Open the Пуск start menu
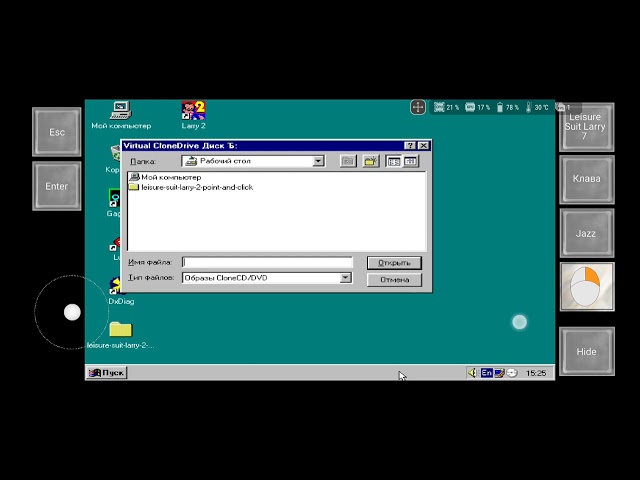Viewport: 640px width, 480px height. (107, 373)
